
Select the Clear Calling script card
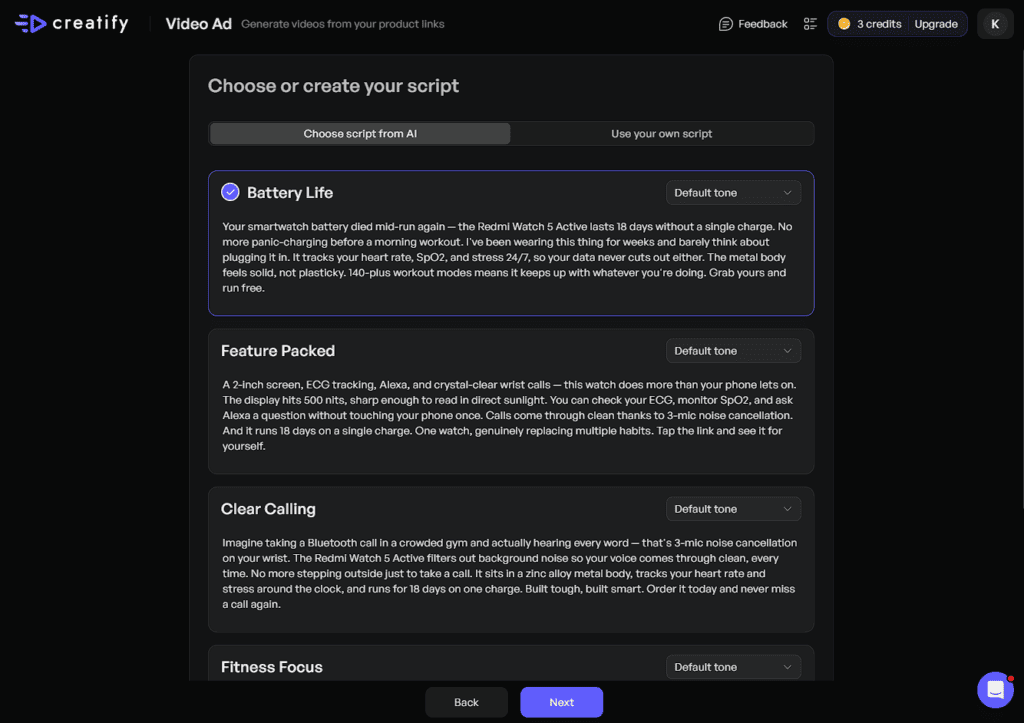click(511, 560)
